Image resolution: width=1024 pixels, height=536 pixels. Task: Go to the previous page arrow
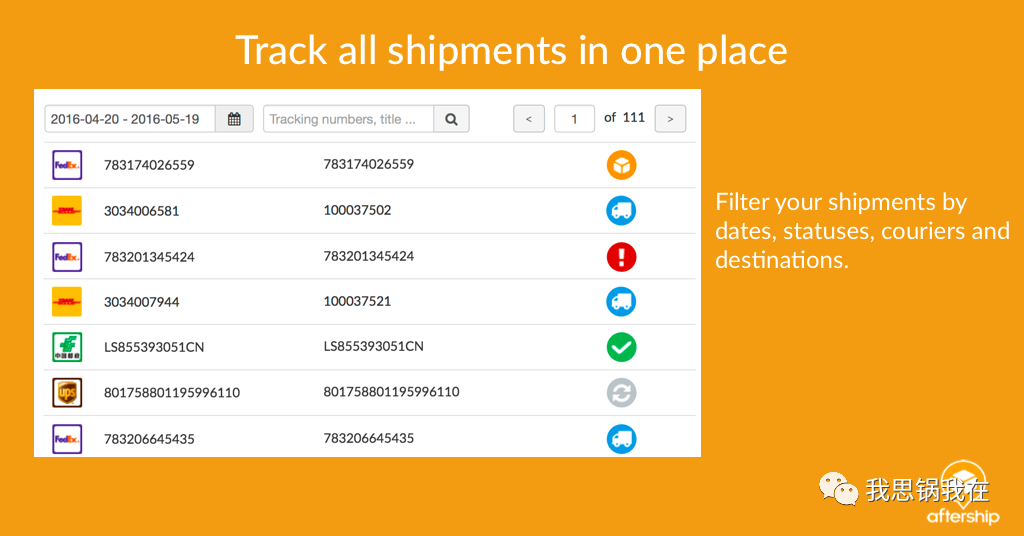[x=529, y=119]
